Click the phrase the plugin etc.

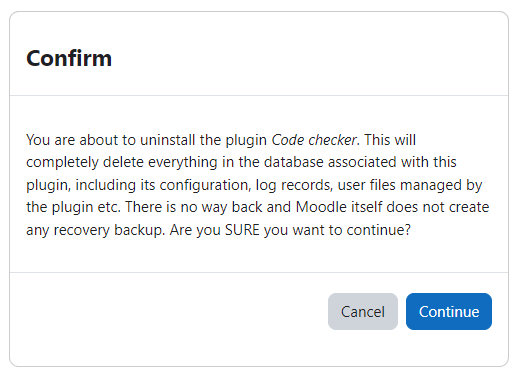[73, 207]
